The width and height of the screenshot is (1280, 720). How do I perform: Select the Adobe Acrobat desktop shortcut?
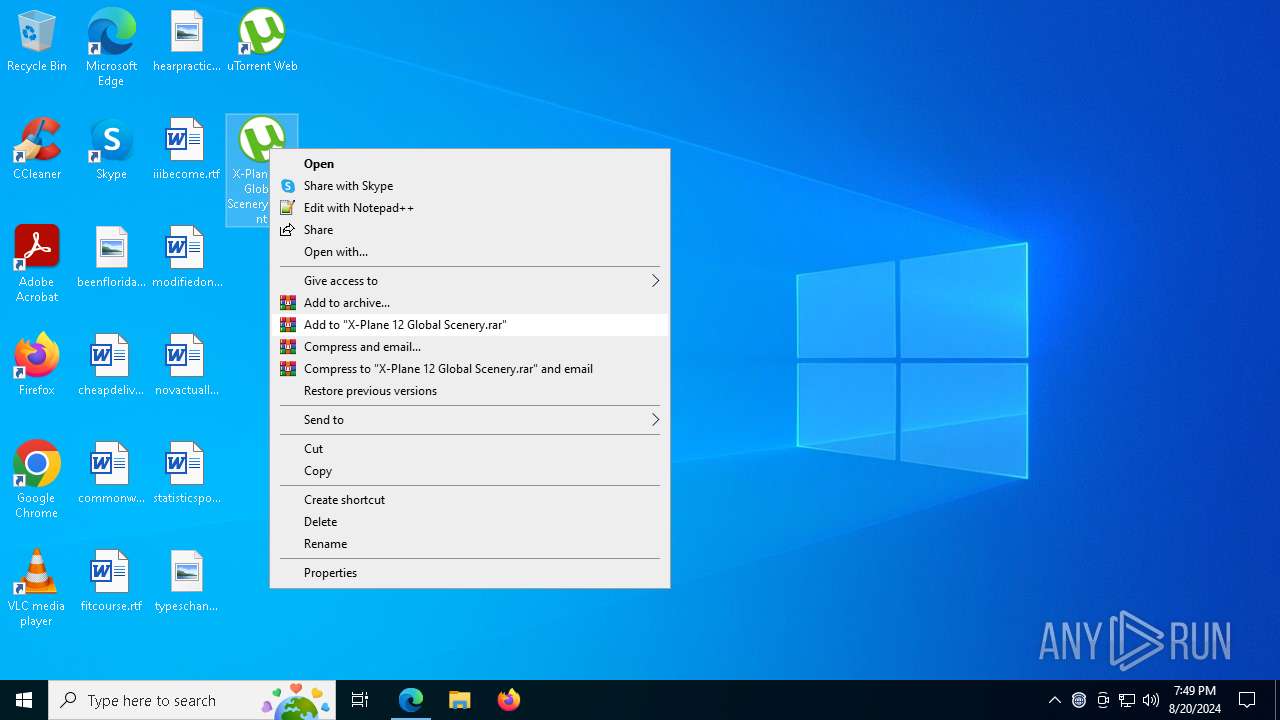point(37,264)
